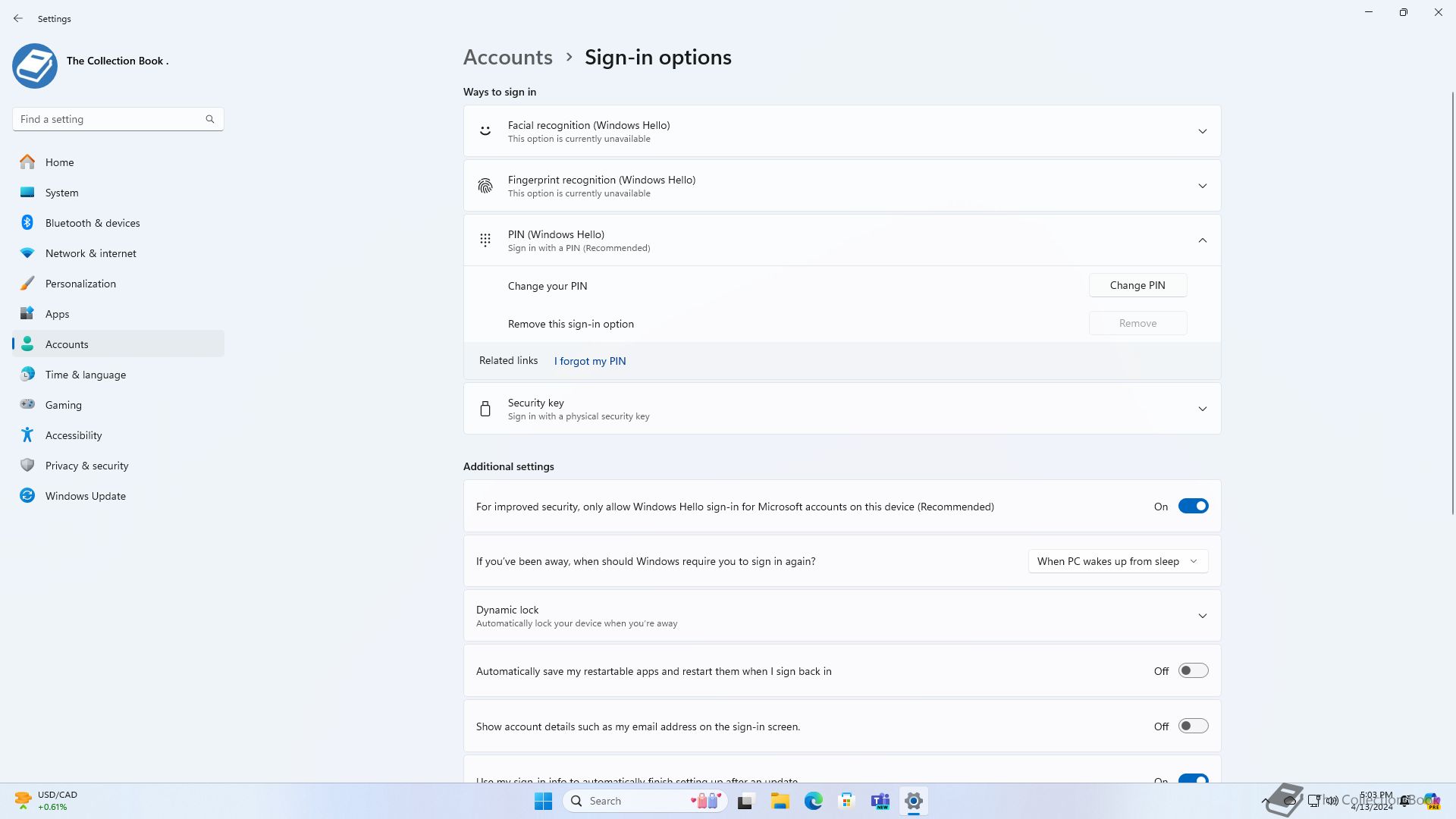
Task: Click the Change PIN button
Action: (x=1137, y=285)
